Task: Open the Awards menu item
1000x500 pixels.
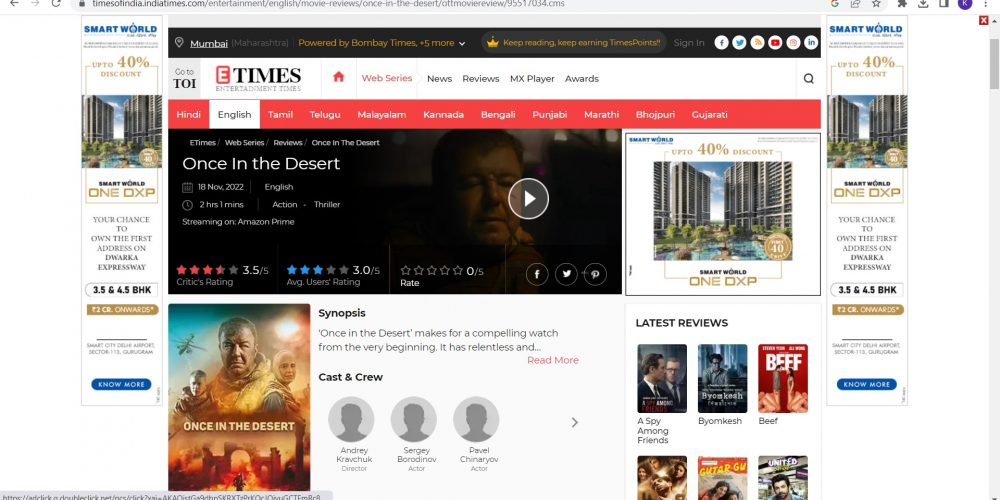Action: (582, 78)
